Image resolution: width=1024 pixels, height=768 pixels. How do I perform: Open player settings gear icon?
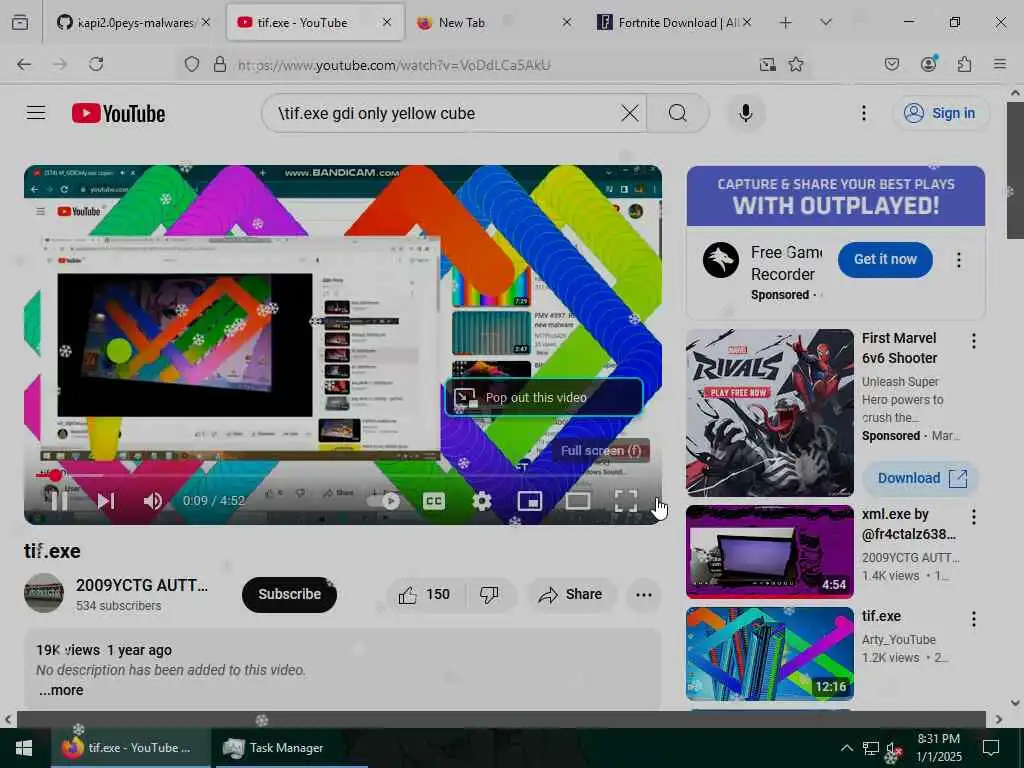coord(481,501)
